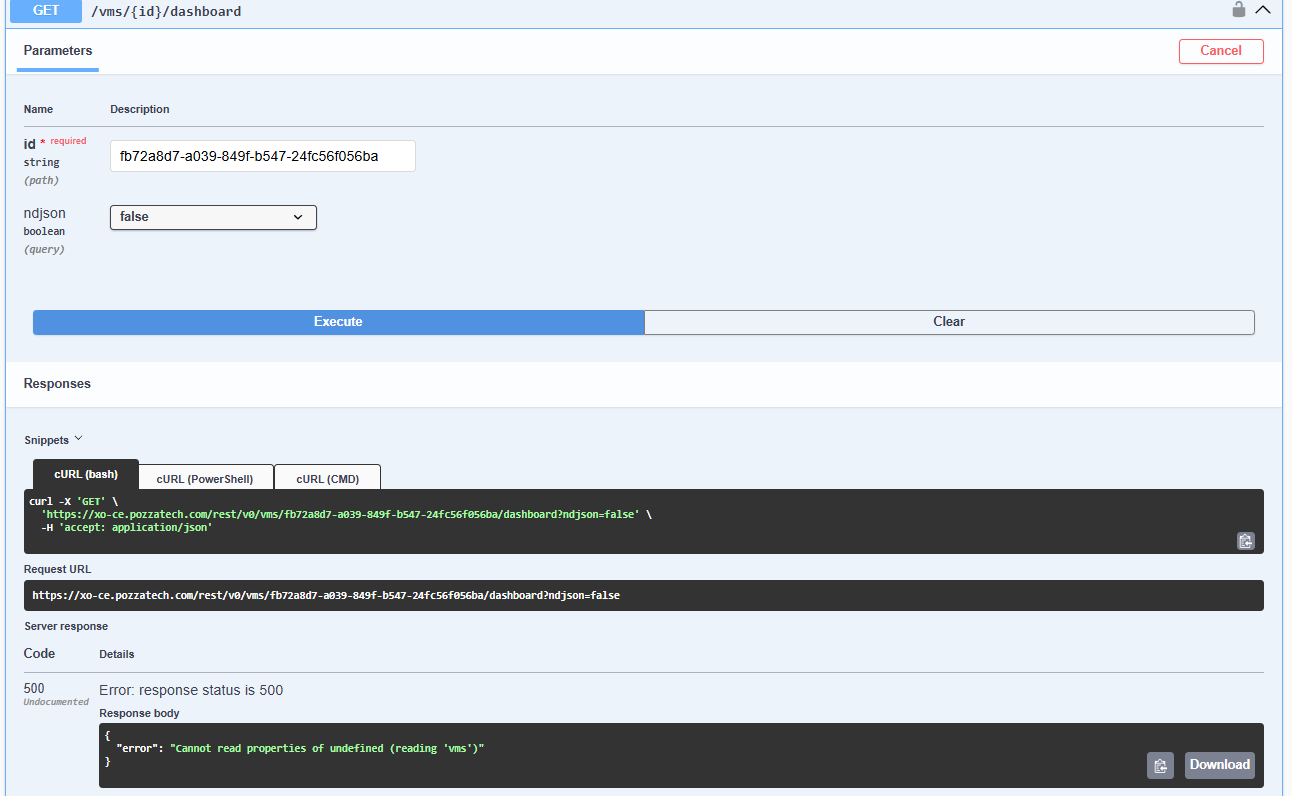The image size is (1292, 796).
Task: Cancel the try-it-out mode
Action: (1221, 51)
